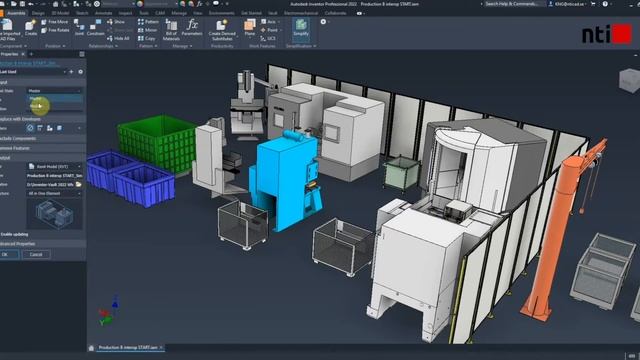Open the shopping cart icon in title bar

click(x=593, y=4)
